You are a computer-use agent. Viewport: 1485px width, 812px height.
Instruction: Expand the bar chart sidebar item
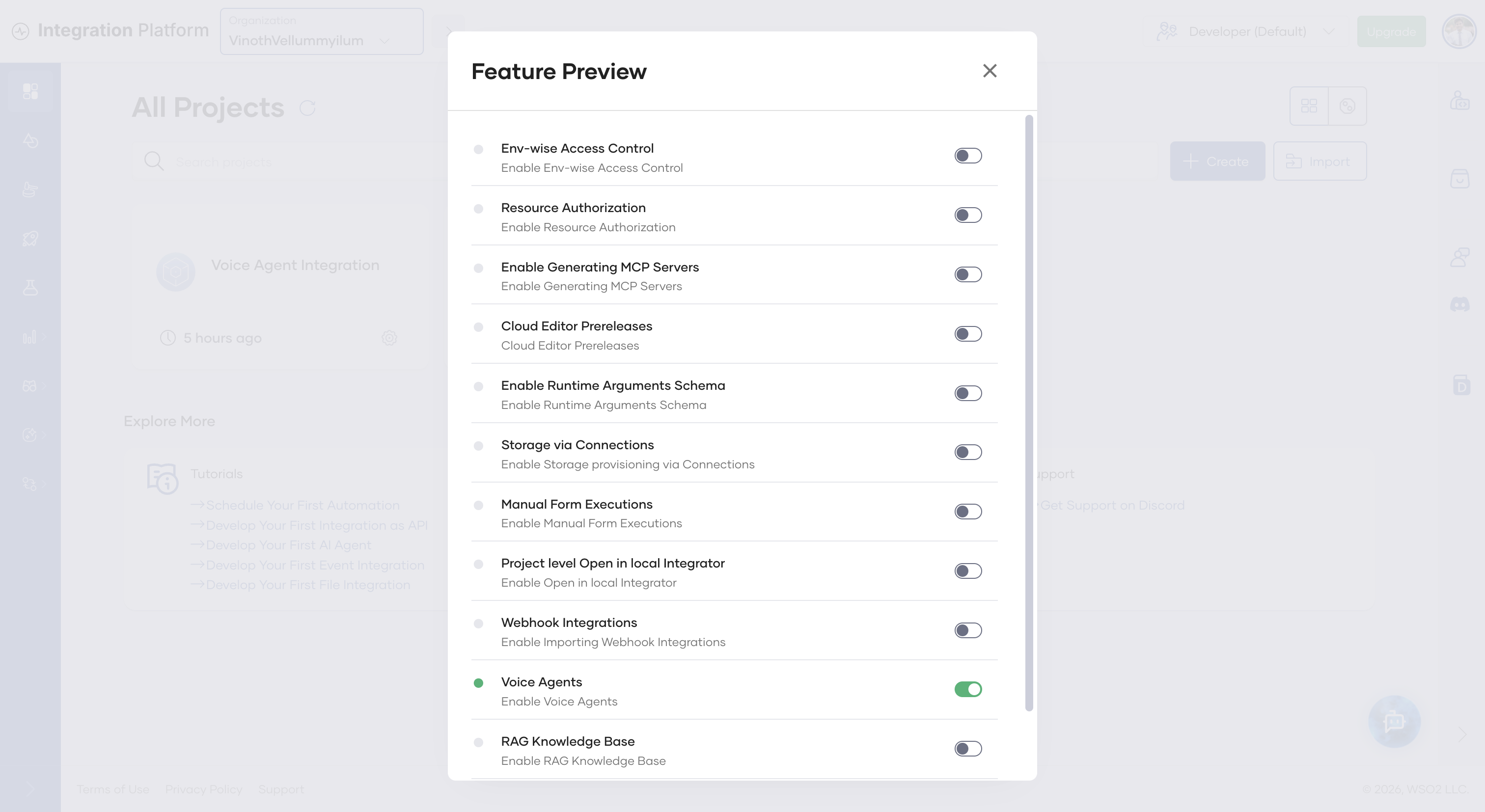click(30, 337)
